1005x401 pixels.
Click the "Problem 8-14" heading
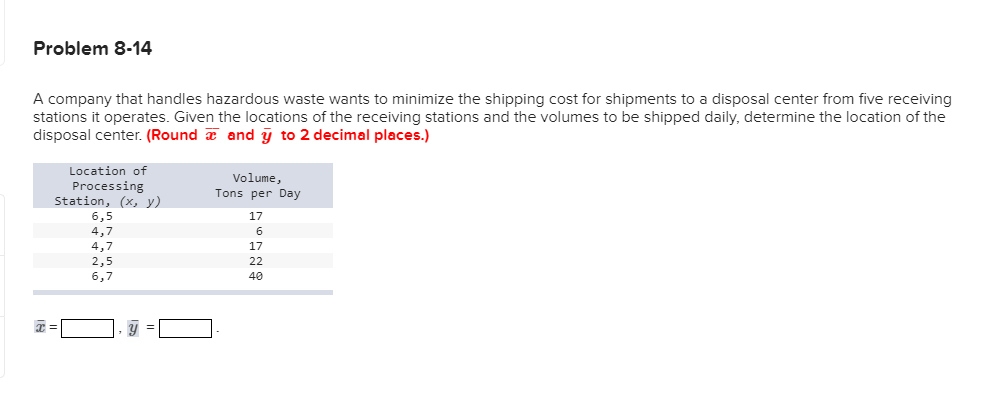[x=92, y=48]
